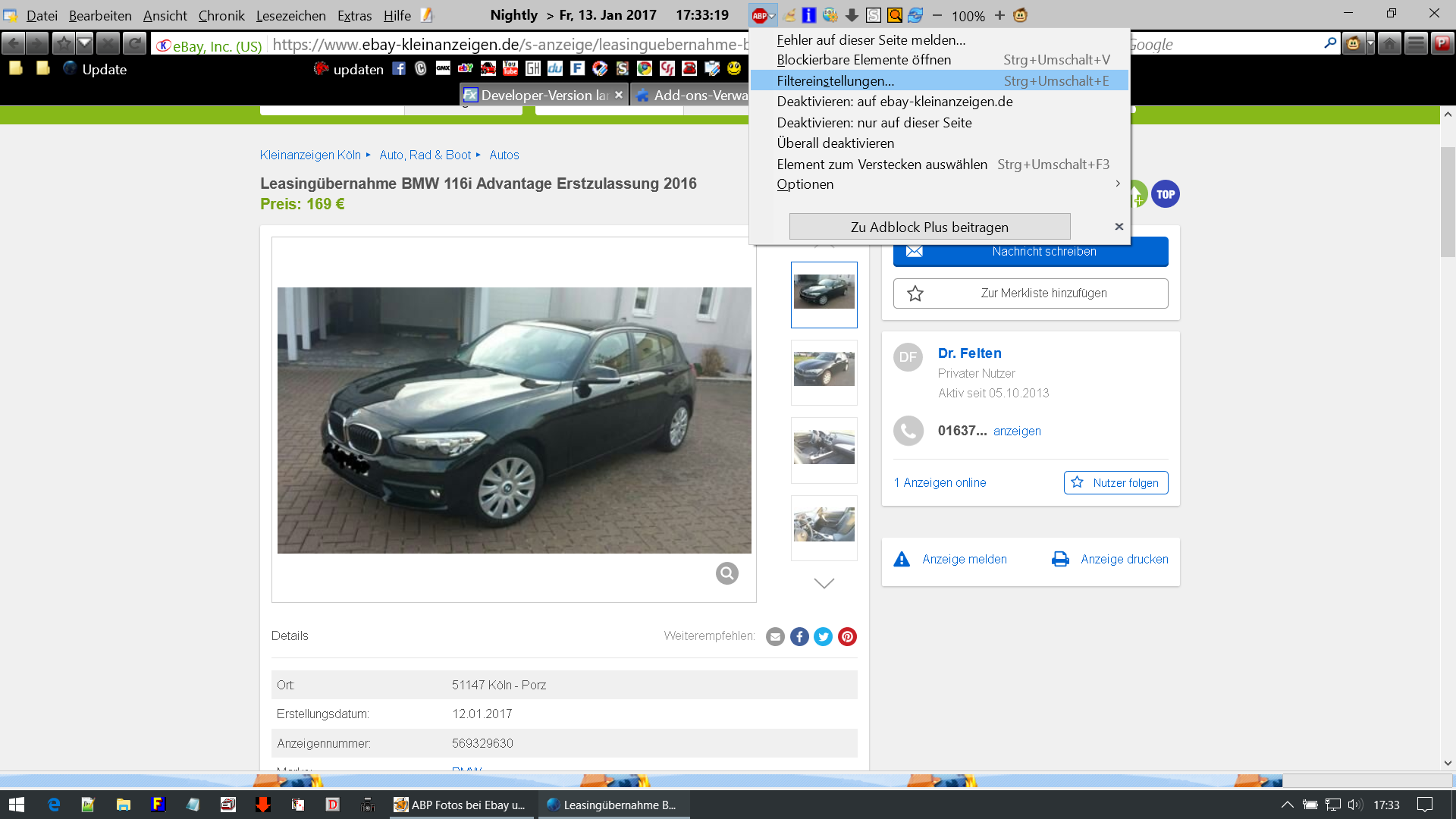
Task: Open the Lesezeichen menu
Action: point(290,15)
